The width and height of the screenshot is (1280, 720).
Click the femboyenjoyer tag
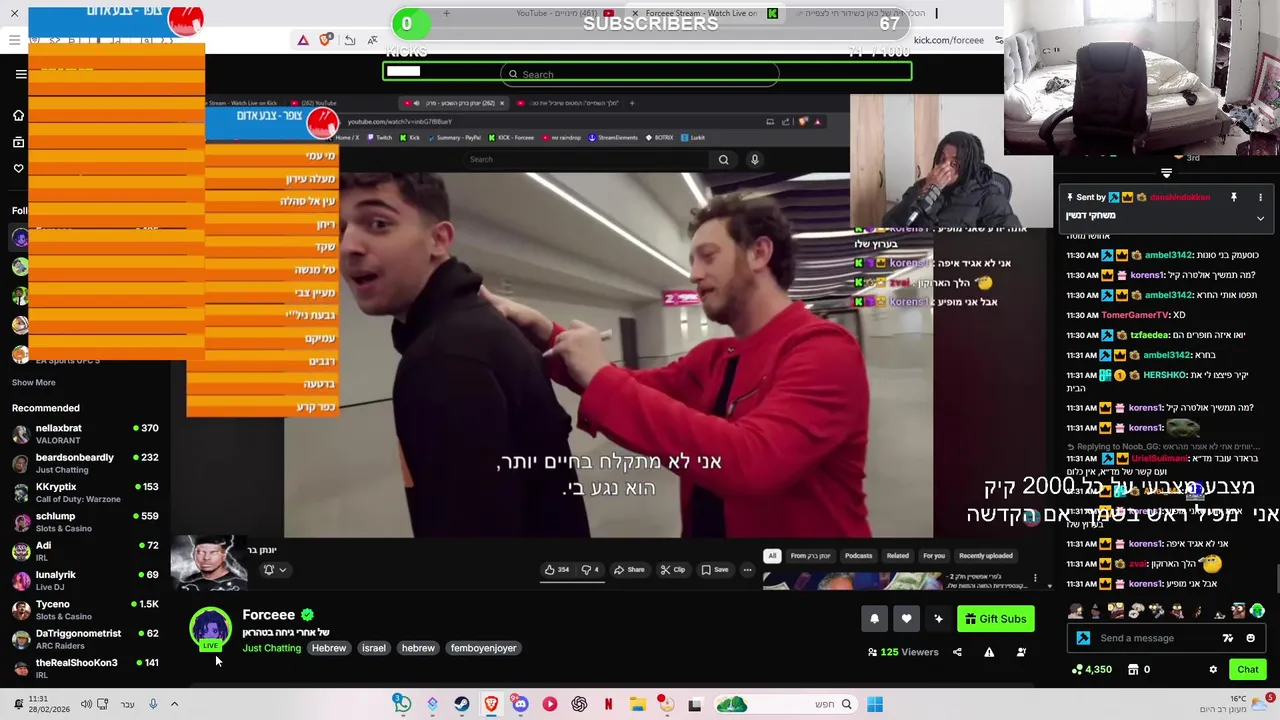[483, 648]
